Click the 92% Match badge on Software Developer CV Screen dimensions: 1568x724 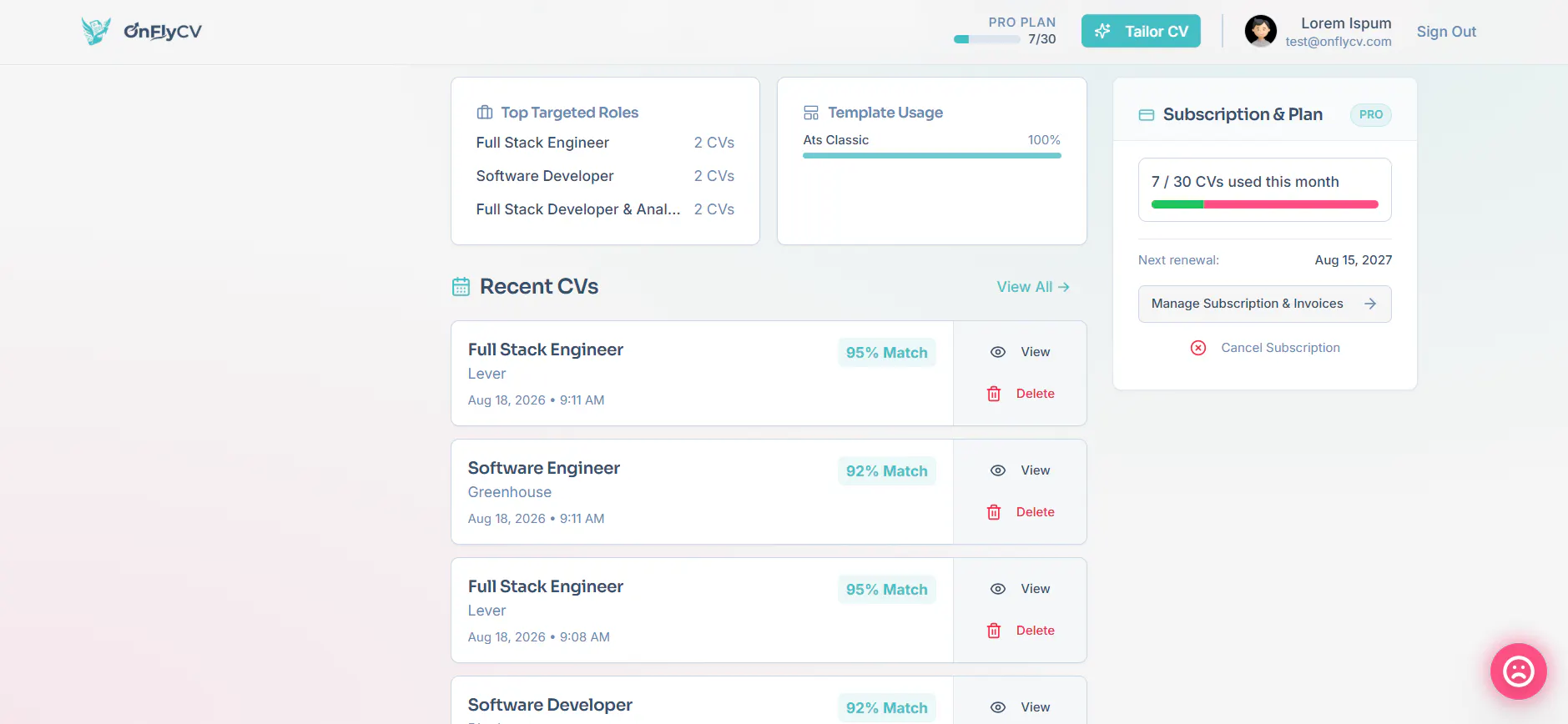click(x=886, y=708)
